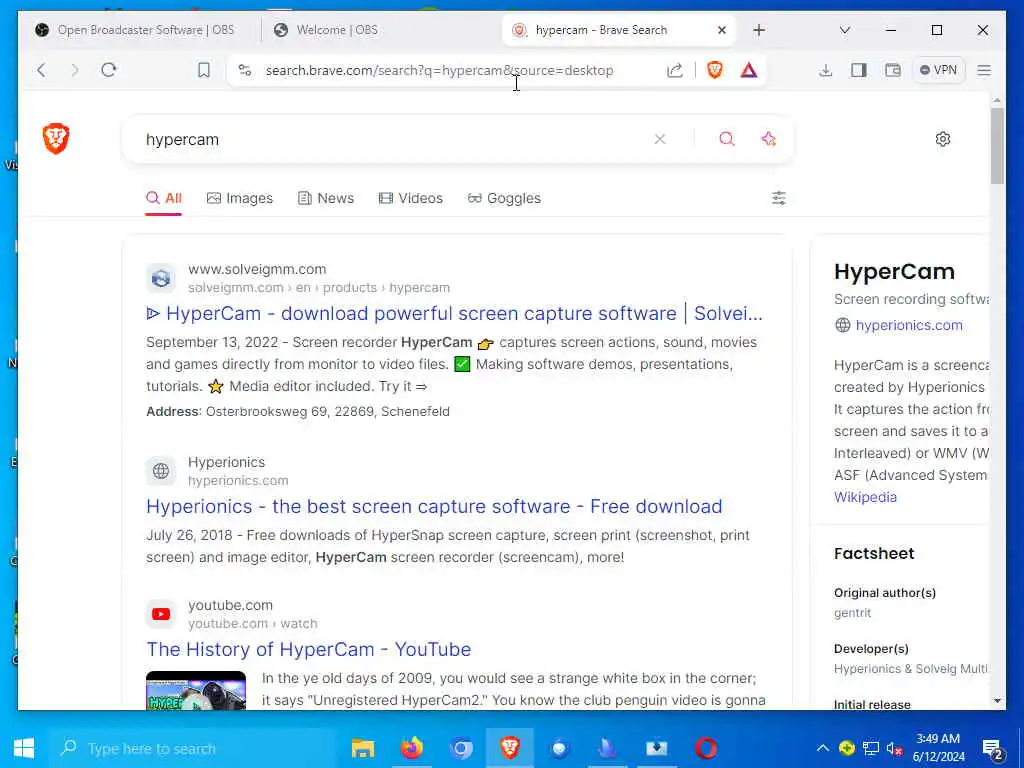Open The History of HyperCam YouTube link

tap(309, 649)
